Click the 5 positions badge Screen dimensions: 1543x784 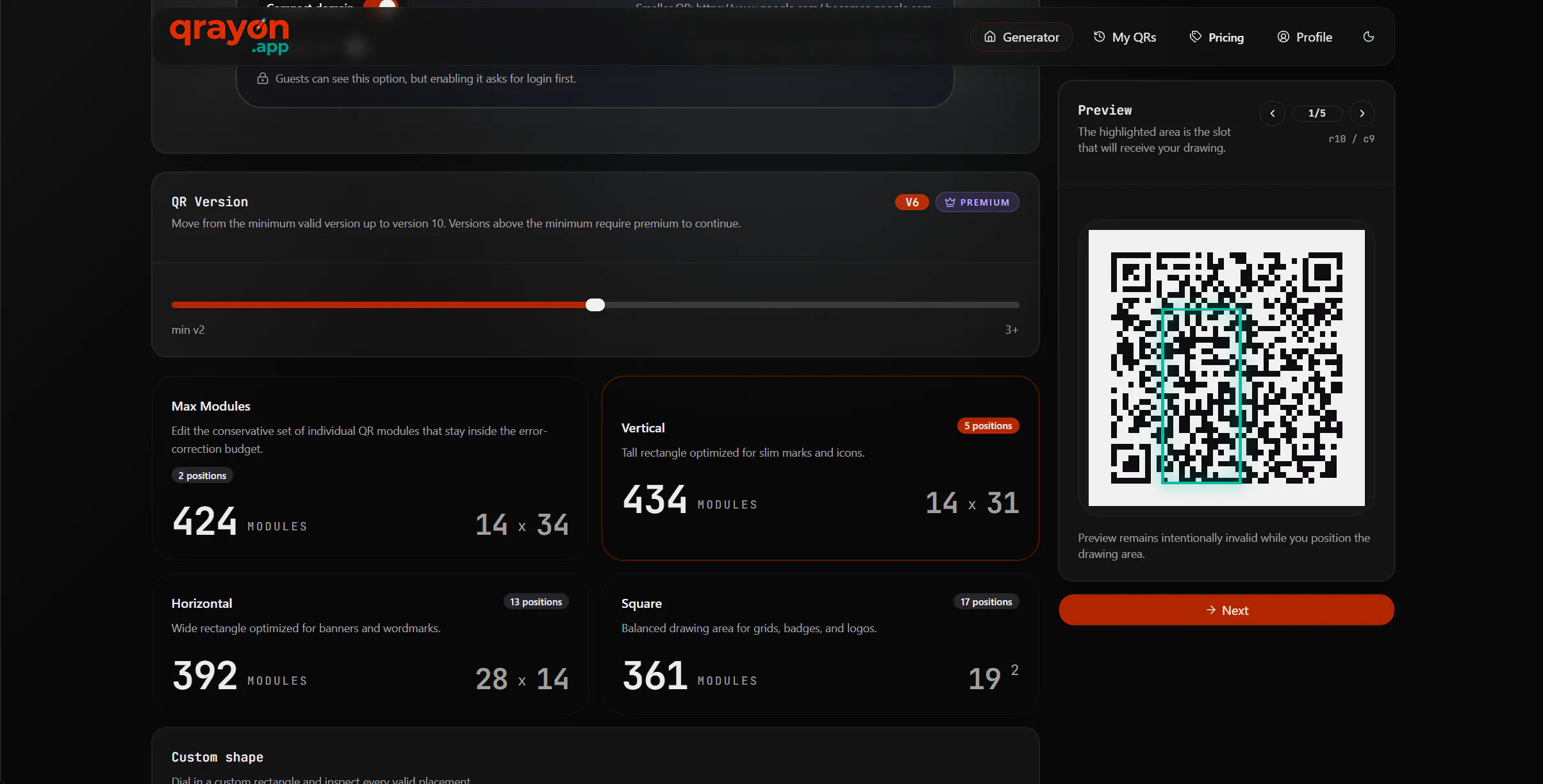[988, 426]
